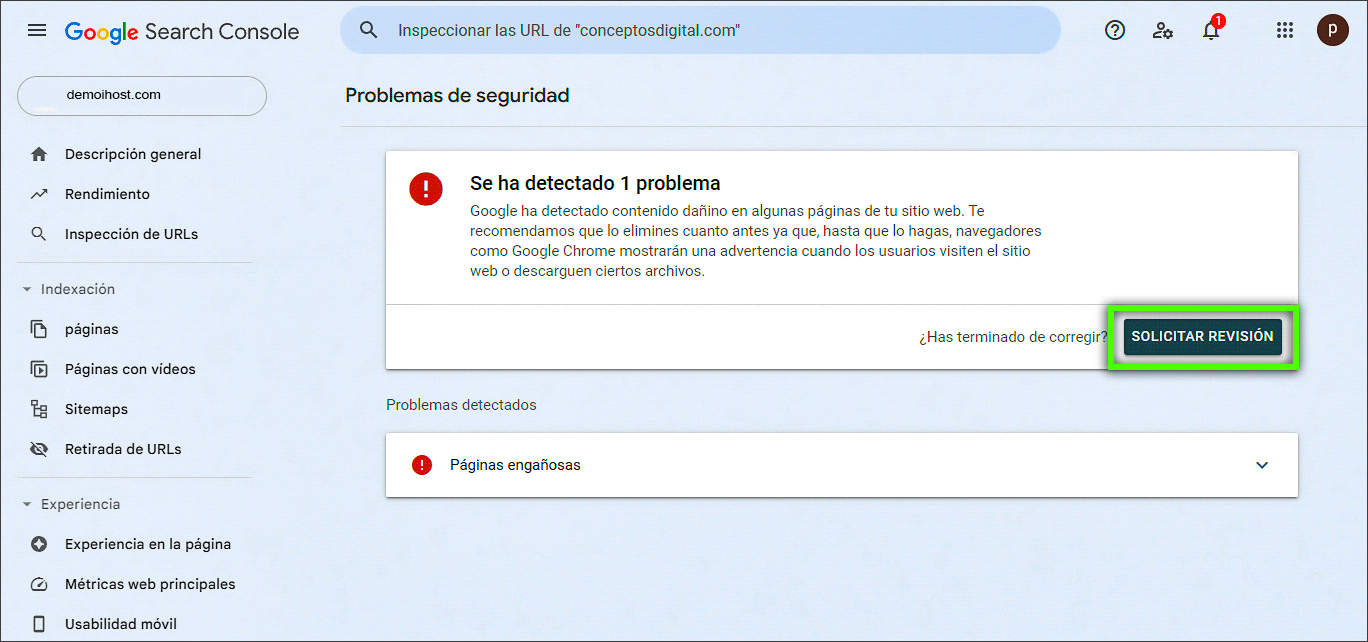Open the Sitemaps page
Viewport: 1368px width, 642px height.
coord(96,410)
